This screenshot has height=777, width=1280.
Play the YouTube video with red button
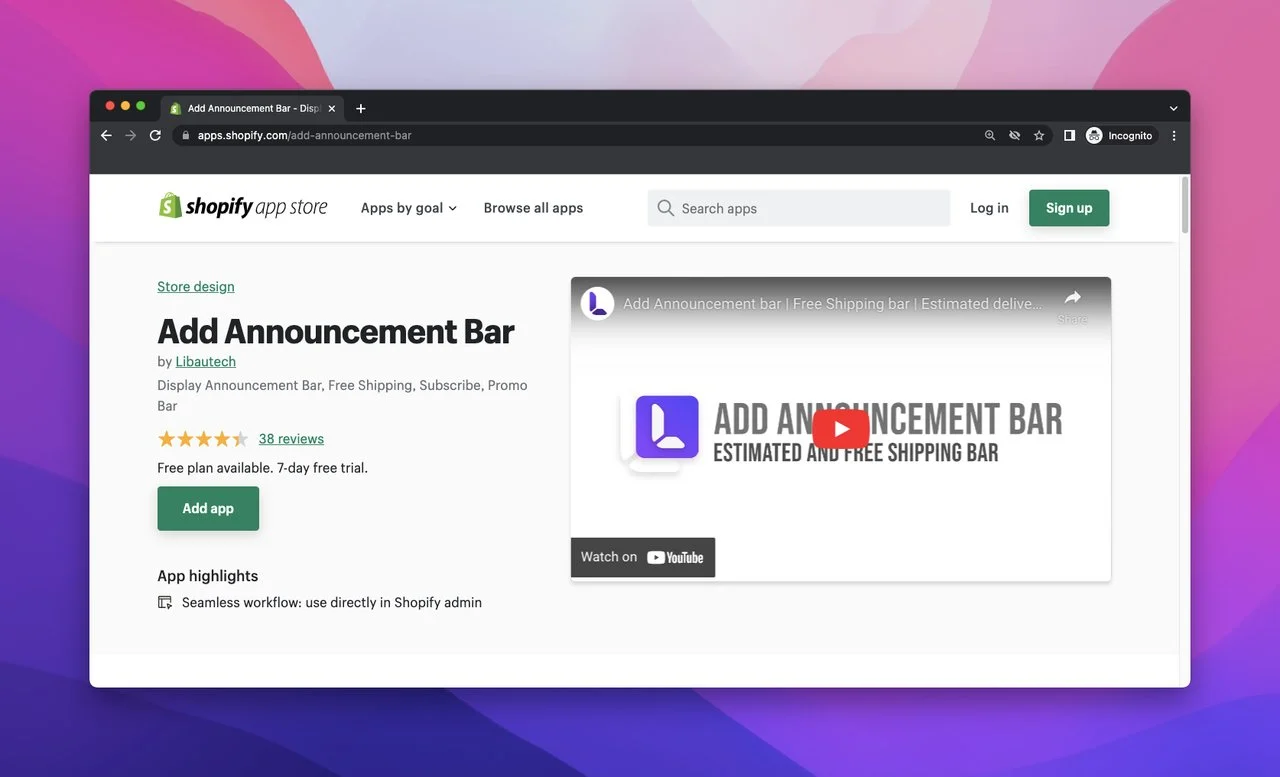pyautogui.click(x=841, y=429)
